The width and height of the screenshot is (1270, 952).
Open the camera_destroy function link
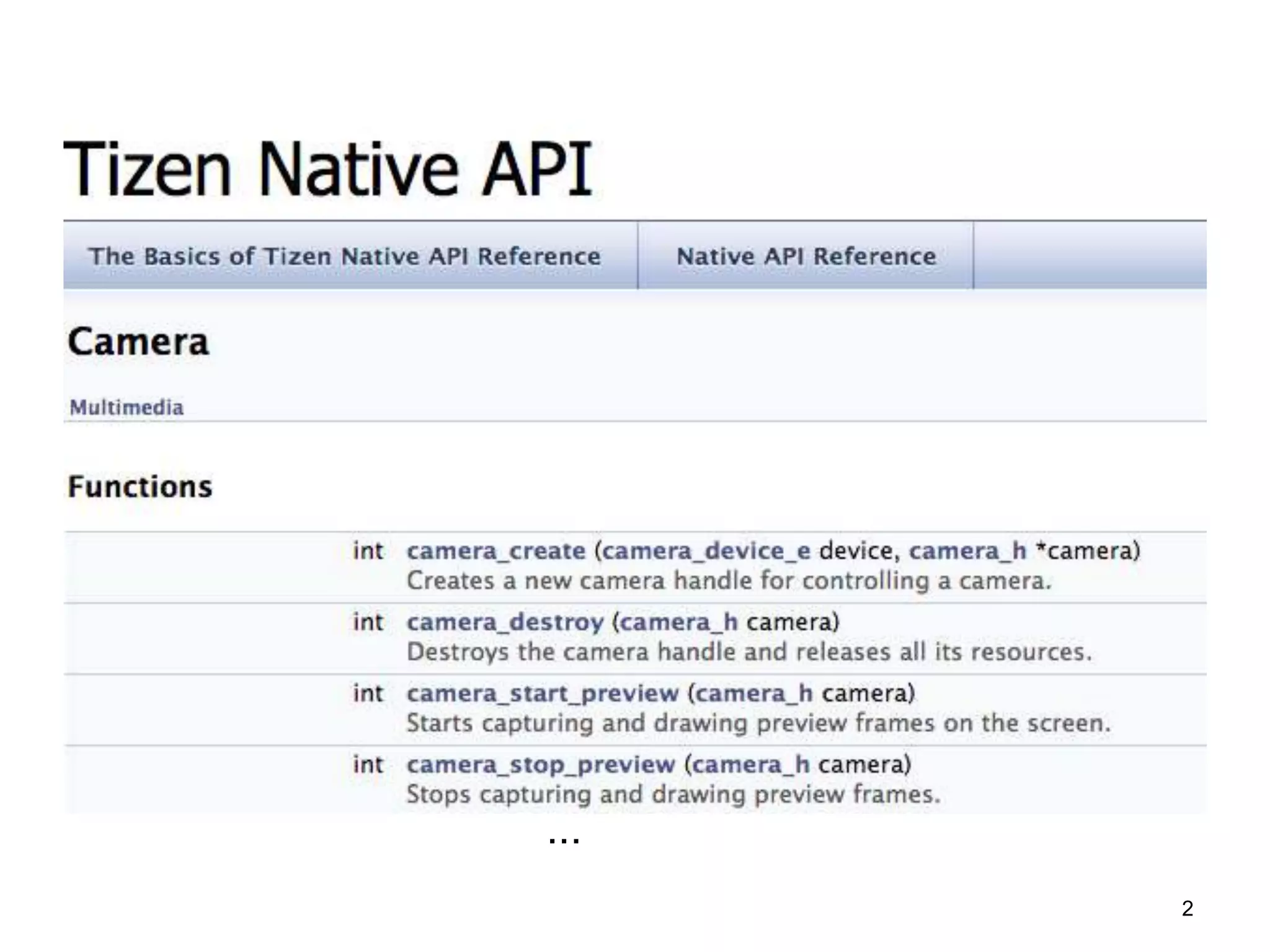point(505,622)
